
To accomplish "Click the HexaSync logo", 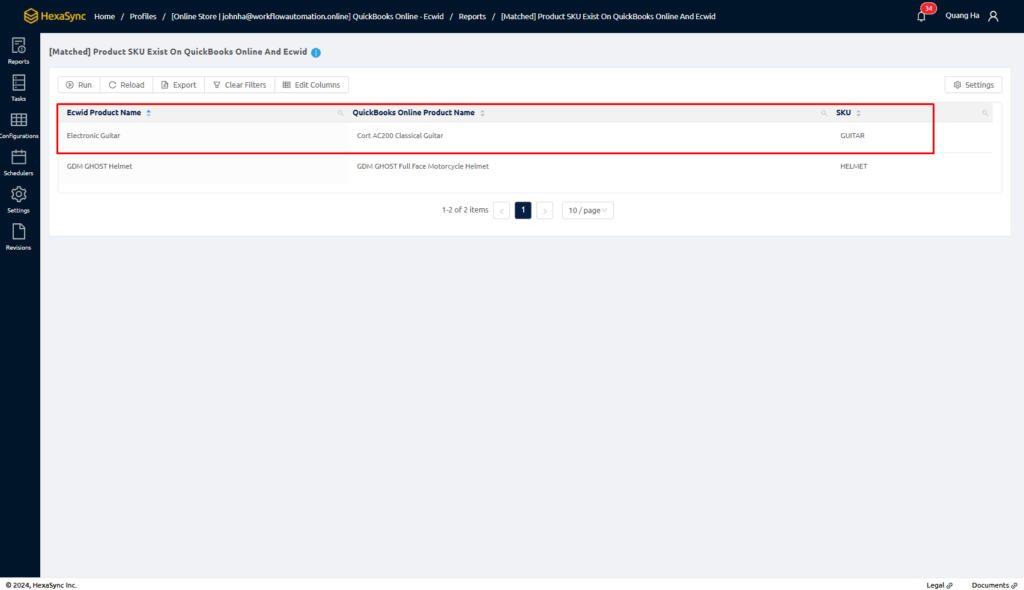I will (x=54, y=16).
